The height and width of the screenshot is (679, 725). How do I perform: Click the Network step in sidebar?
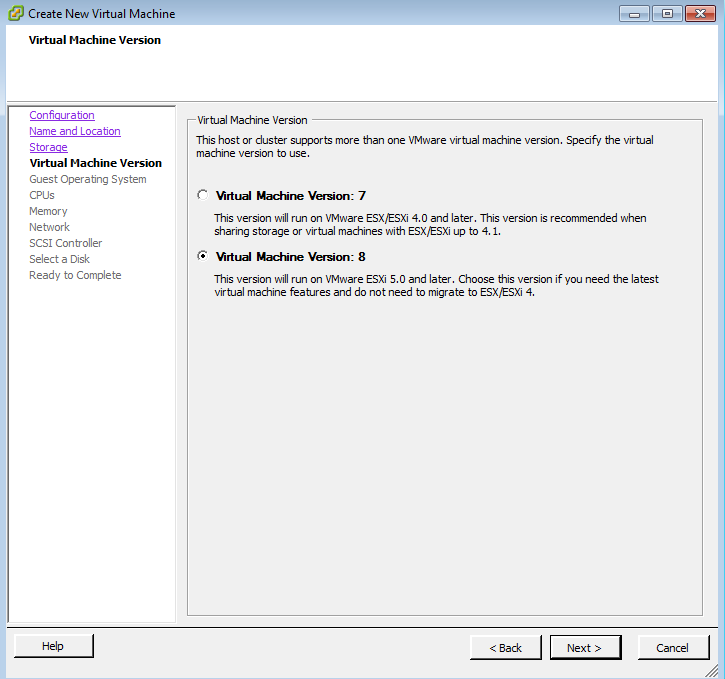tap(49, 227)
